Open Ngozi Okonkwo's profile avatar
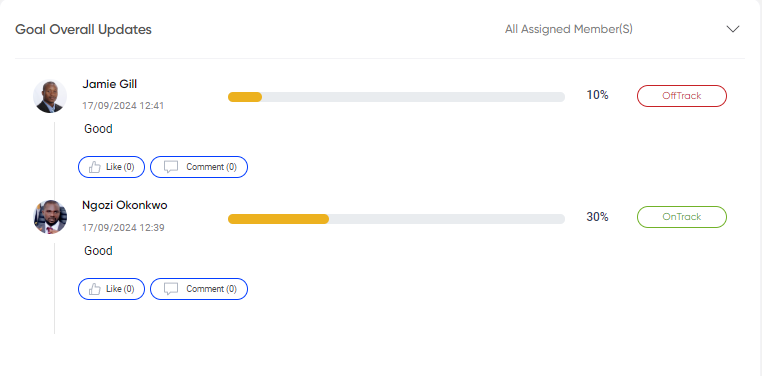The image size is (762, 376). [x=50, y=217]
